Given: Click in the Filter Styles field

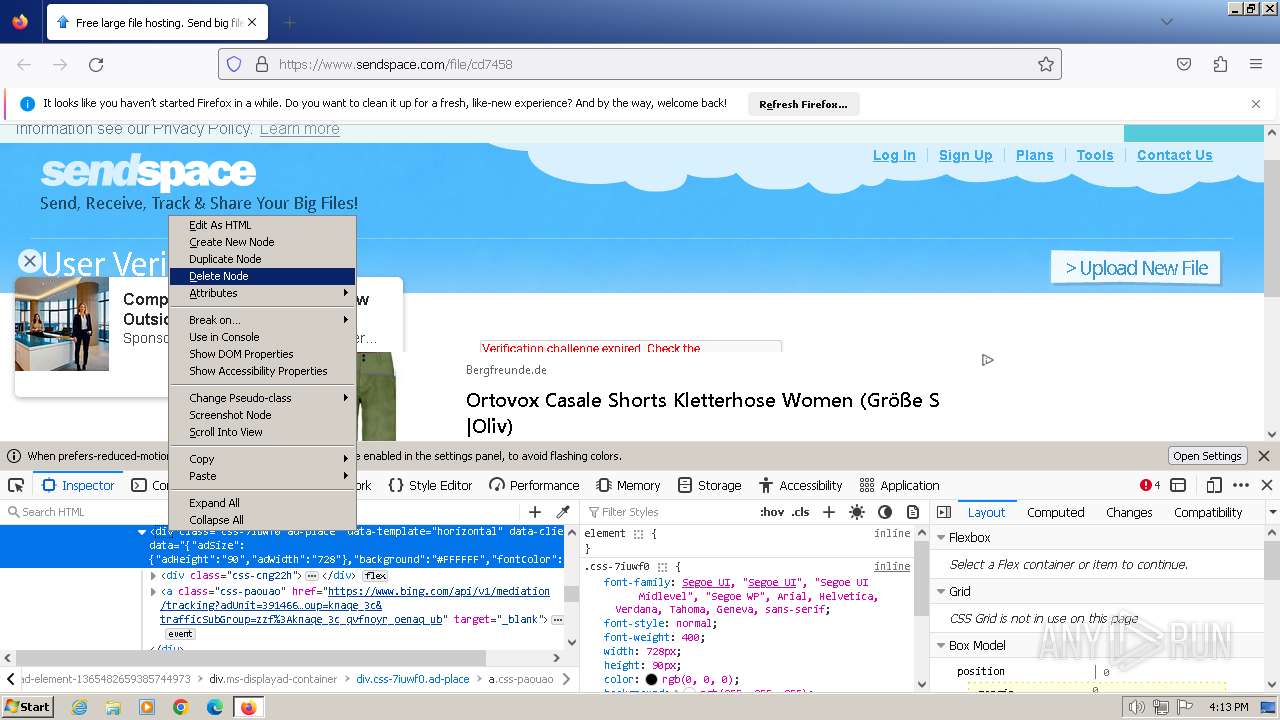Looking at the screenshot, I should 667,512.
